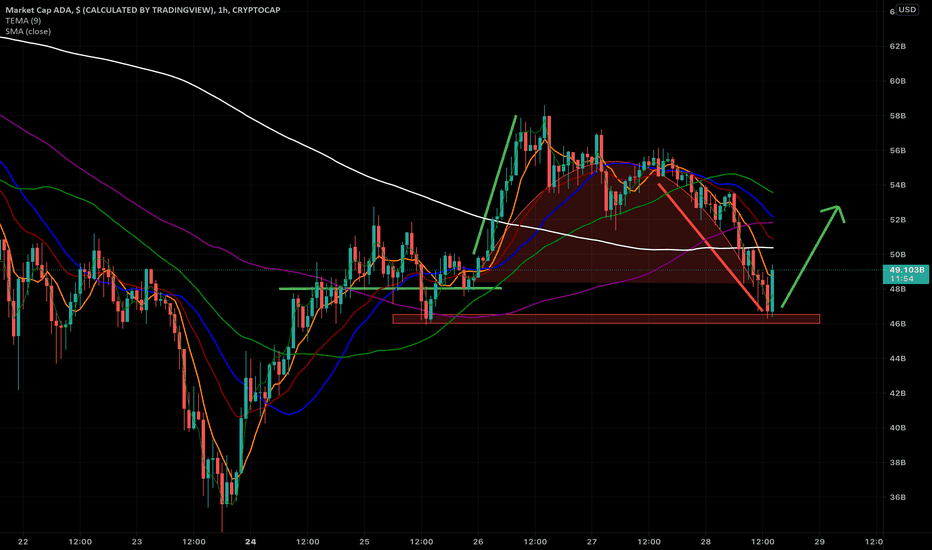This screenshot has height=550, width=932.
Task: Click the Market Cap ADA chart title
Action: pos(143,10)
